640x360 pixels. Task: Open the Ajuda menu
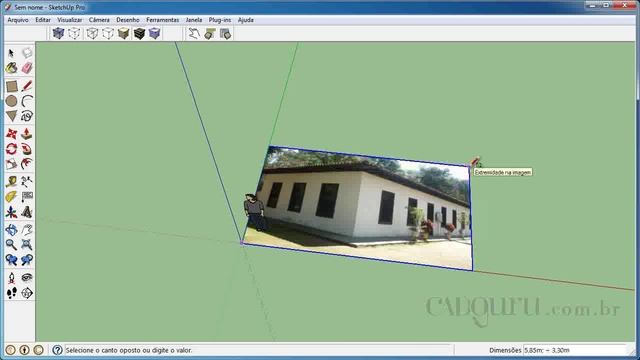point(246,20)
